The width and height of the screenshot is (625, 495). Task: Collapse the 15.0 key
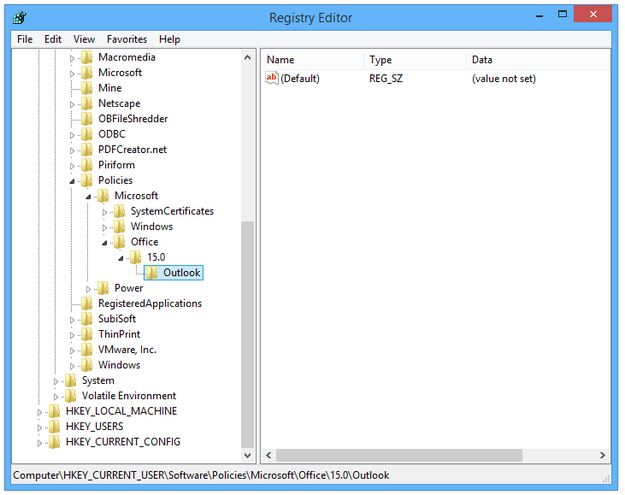pos(121,258)
